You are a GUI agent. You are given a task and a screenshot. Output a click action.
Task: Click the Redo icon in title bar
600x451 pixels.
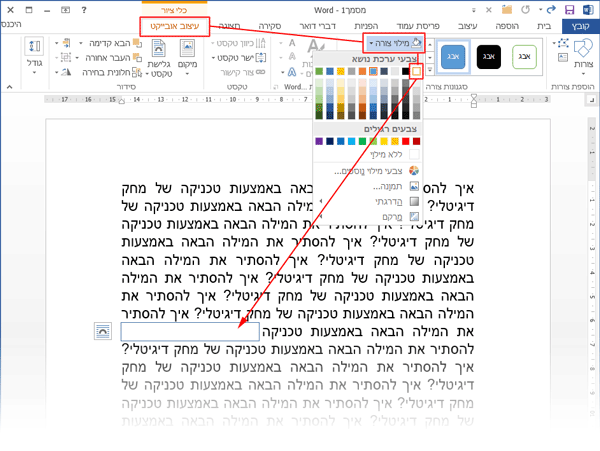click(x=525, y=10)
